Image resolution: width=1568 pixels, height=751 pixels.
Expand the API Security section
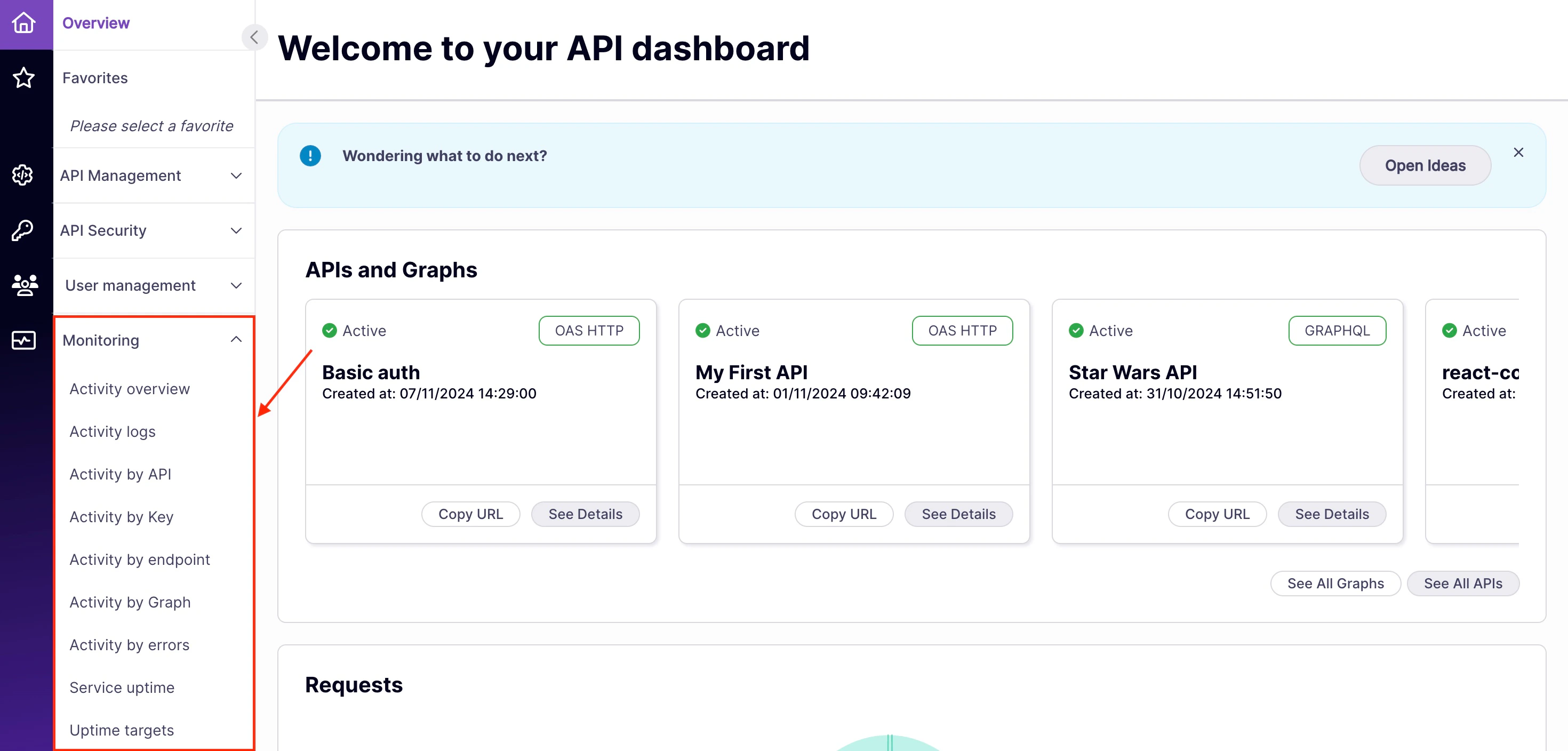tap(236, 230)
